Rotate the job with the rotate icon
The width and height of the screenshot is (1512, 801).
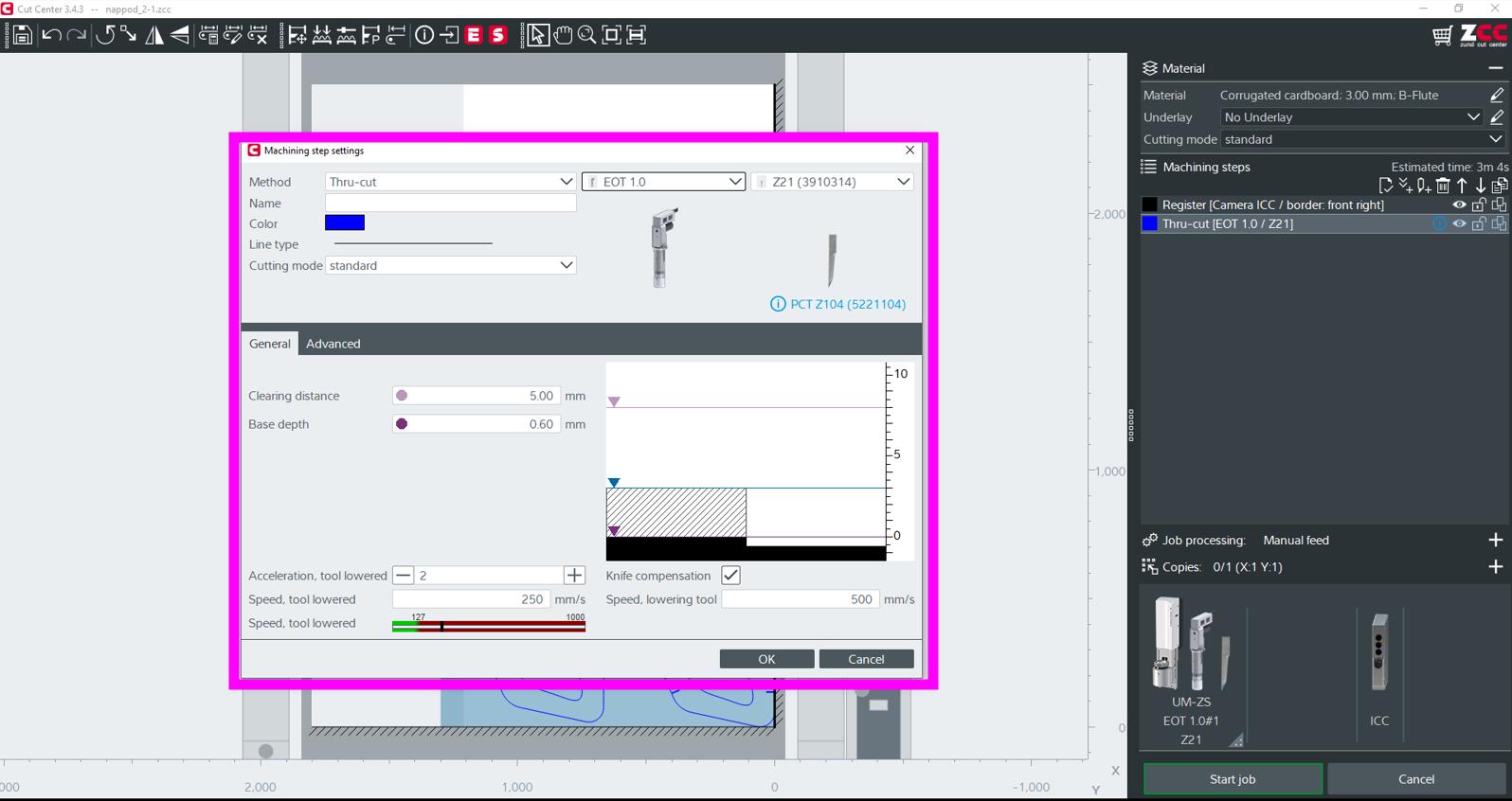pos(104,35)
